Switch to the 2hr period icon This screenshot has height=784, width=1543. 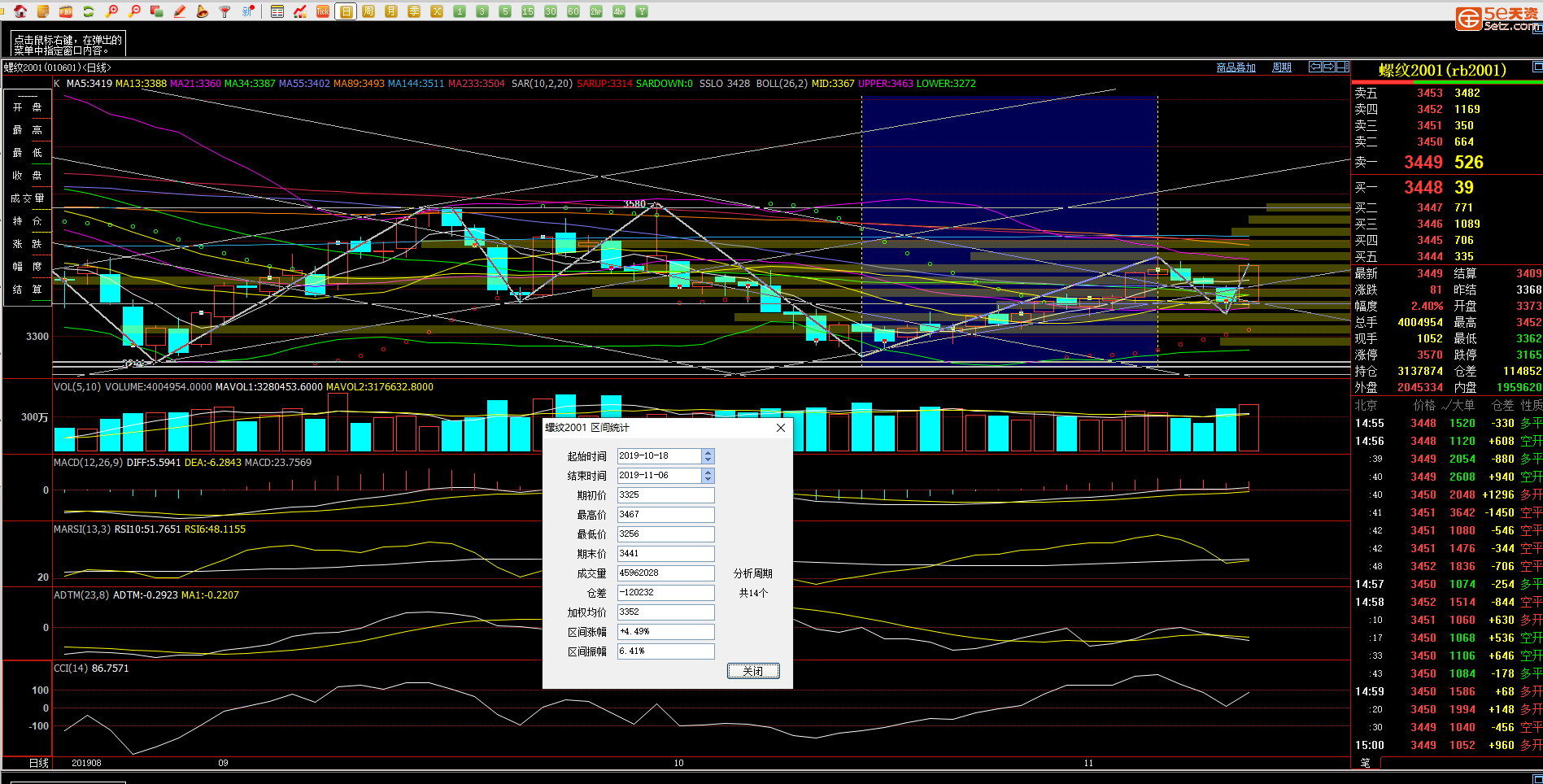click(x=596, y=11)
